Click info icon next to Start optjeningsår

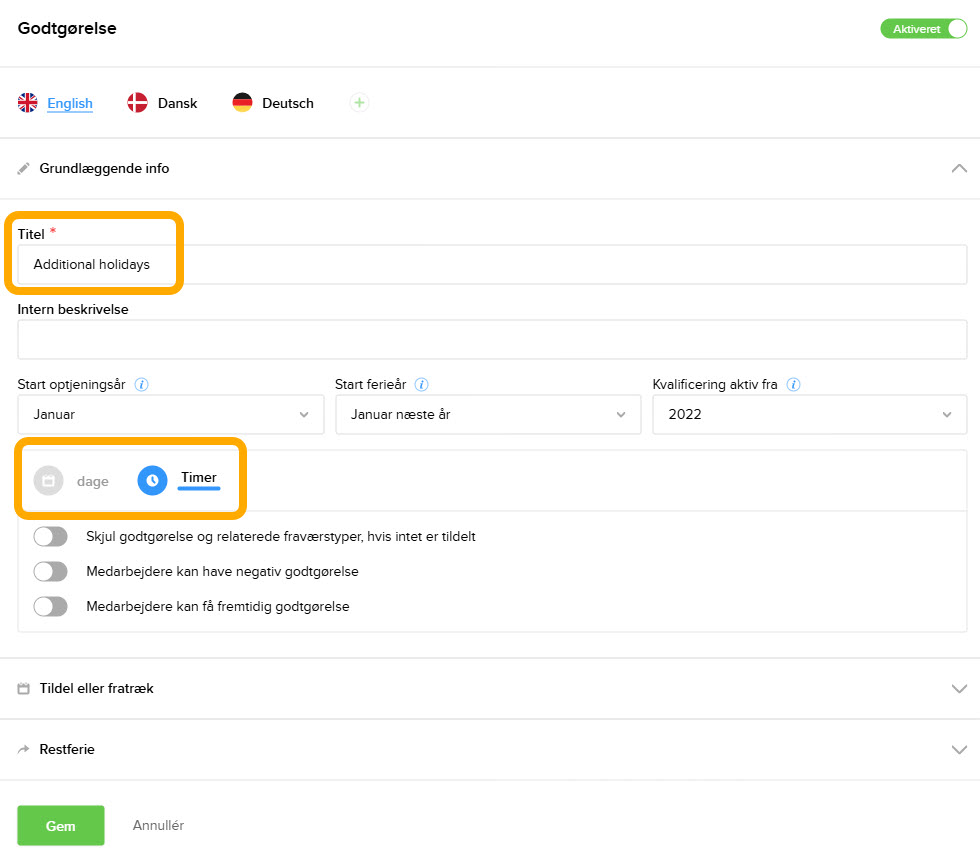(142, 385)
